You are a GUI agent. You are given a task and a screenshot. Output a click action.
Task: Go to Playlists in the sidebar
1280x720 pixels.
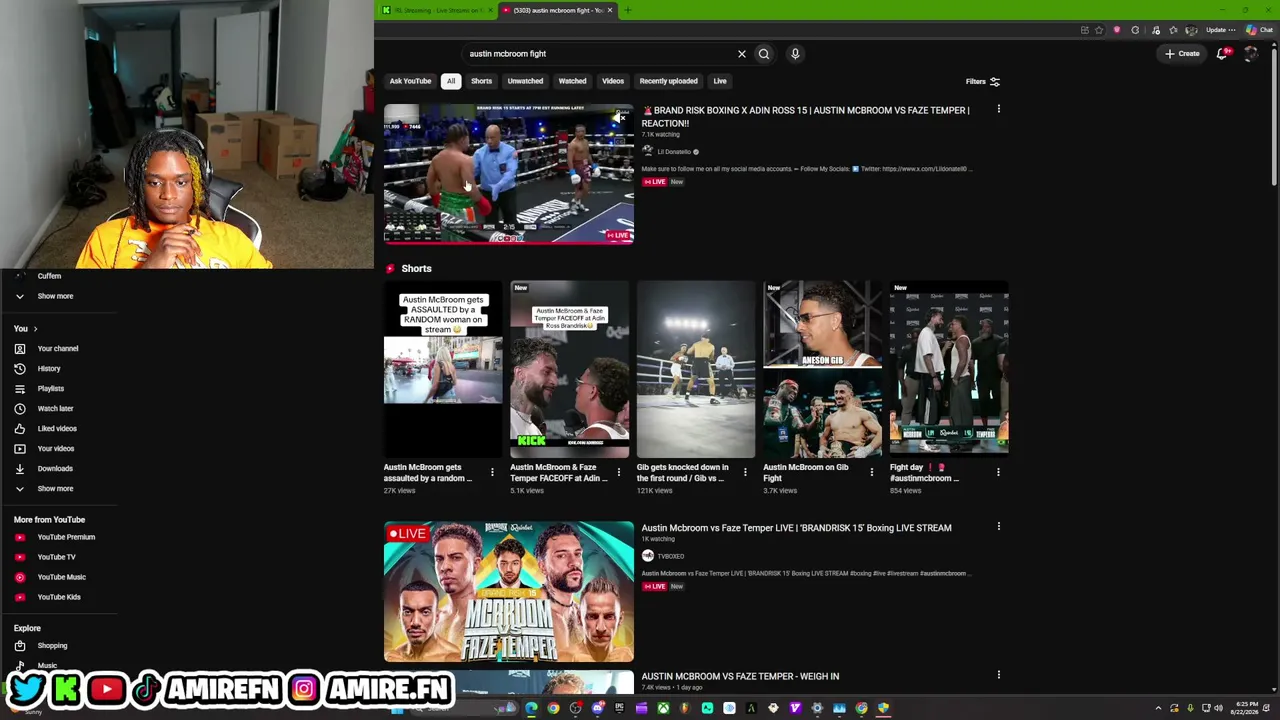pos(51,389)
